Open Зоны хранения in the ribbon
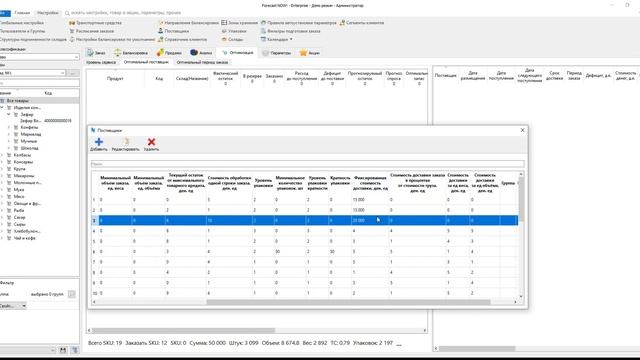640x360 pixels. click(240, 23)
